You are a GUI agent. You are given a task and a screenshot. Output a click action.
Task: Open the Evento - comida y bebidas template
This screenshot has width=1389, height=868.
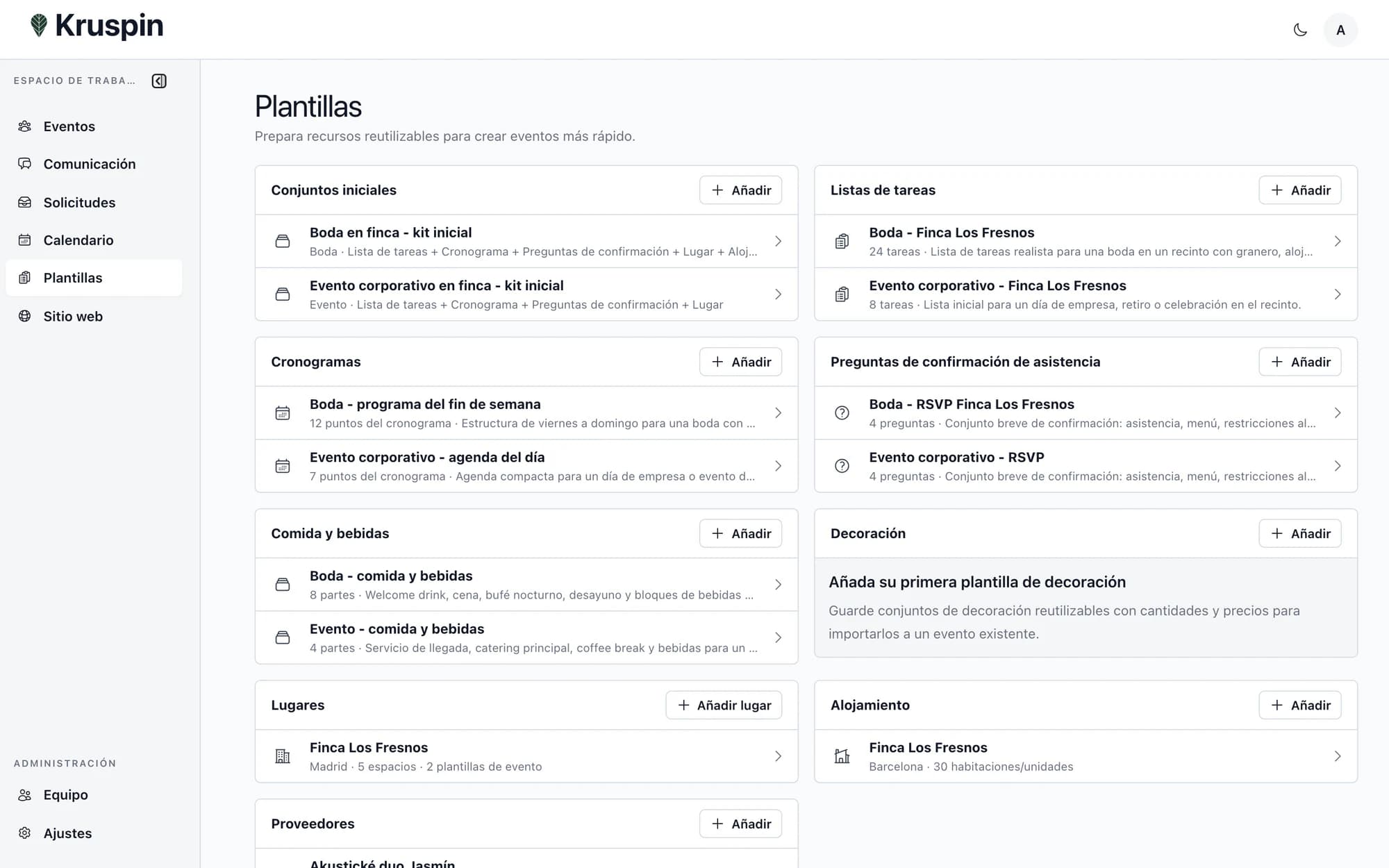click(x=526, y=637)
